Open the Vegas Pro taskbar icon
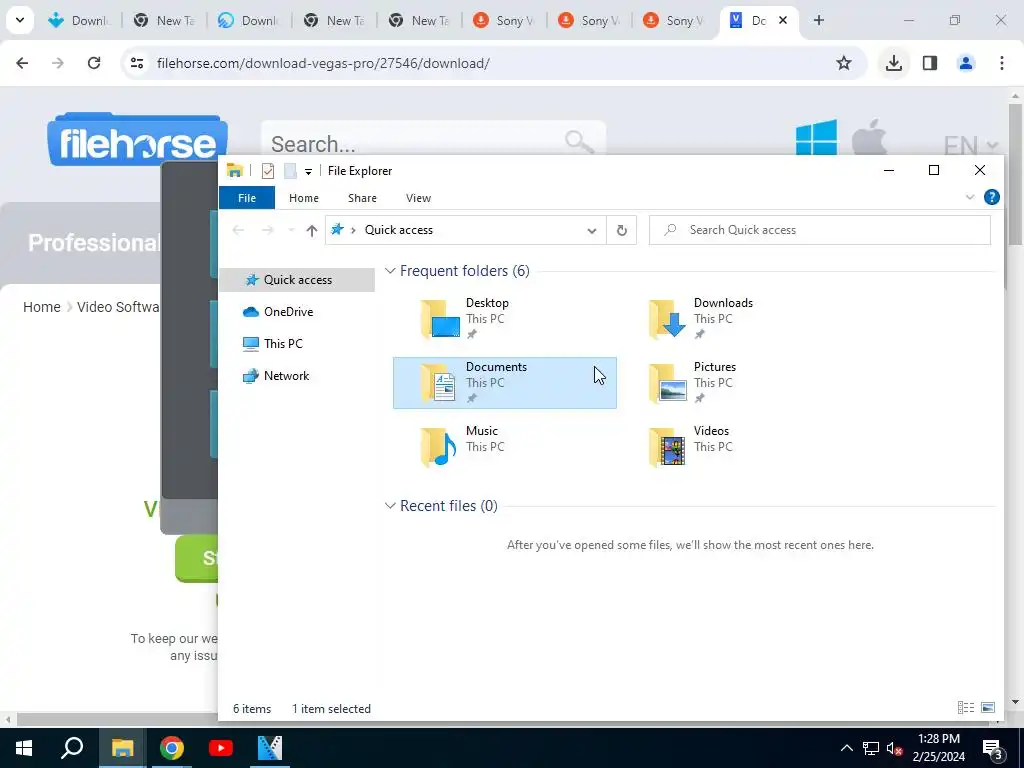Image resolution: width=1024 pixels, height=768 pixels. coord(270,748)
